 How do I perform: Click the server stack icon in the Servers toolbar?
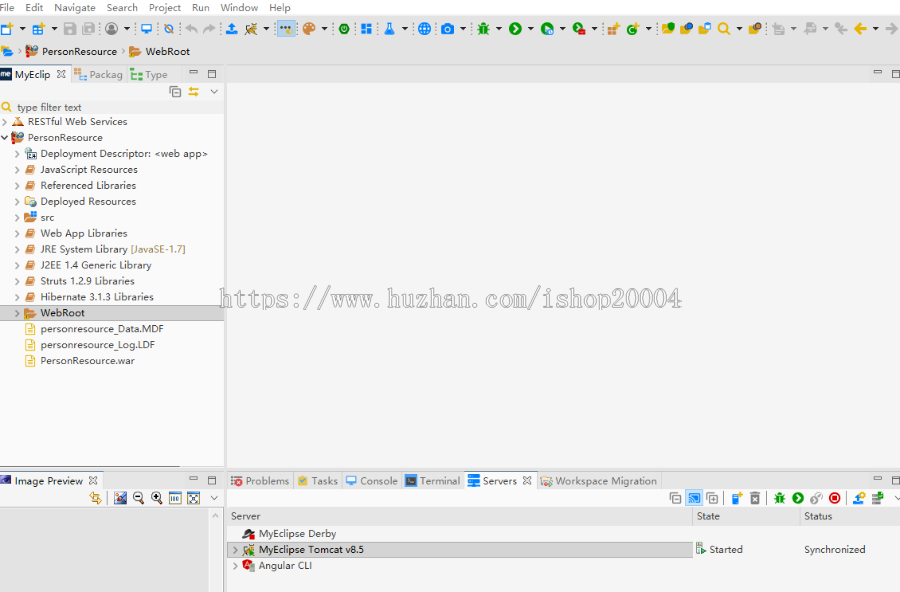click(x=878, y=498)
